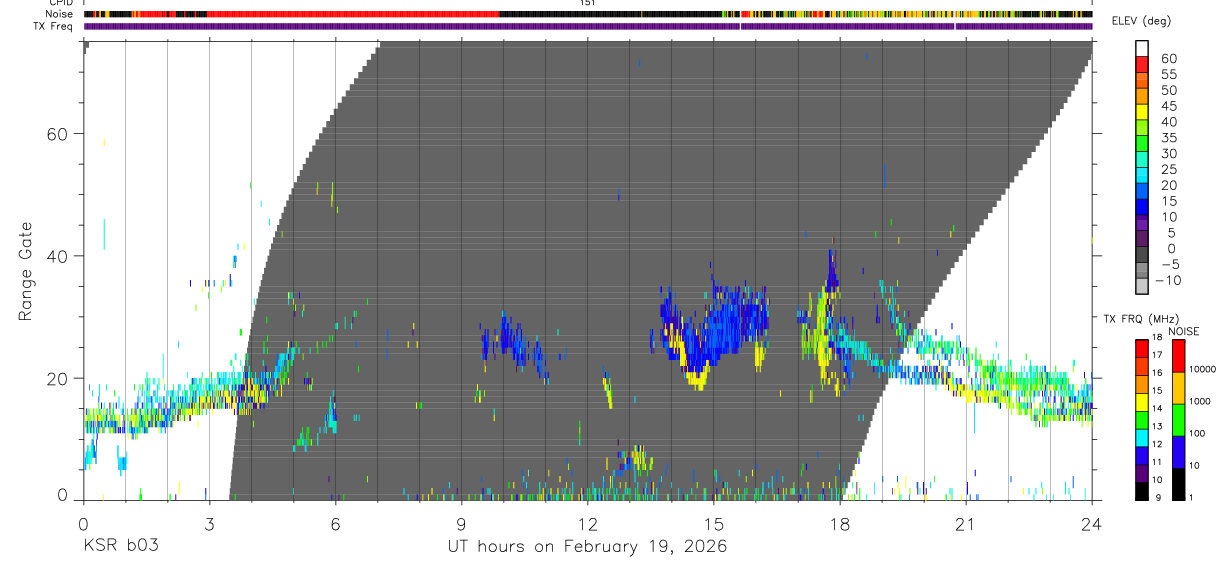Click the purple TX Freq strip at top
Viewport: 1228px width, 567px height.
tap(588, 26)
